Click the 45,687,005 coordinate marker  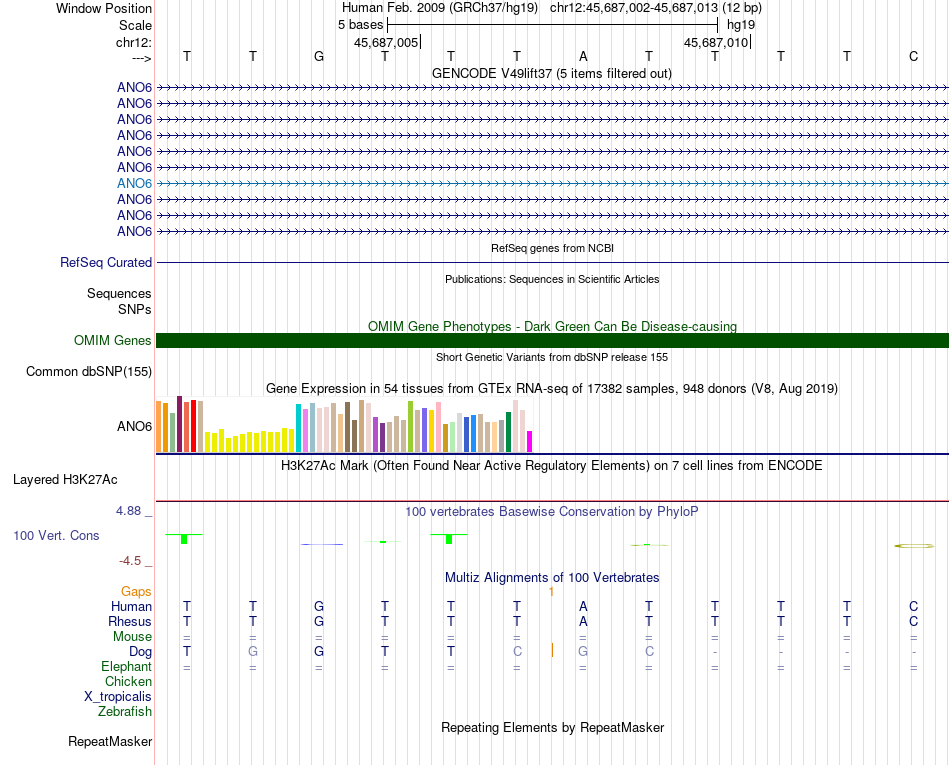[386, 42]
